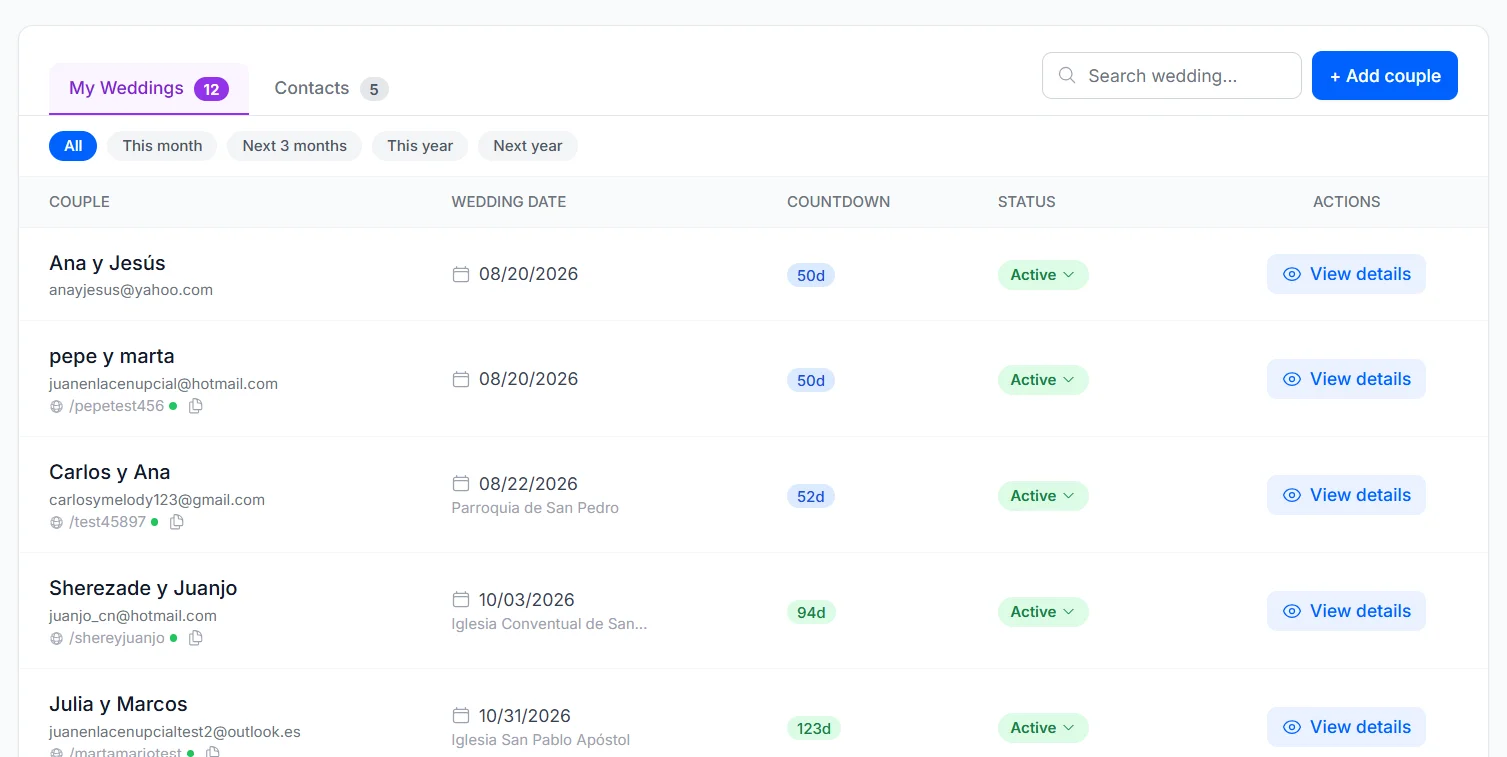
Task: Open Active status dropdown for Ana y Jesús
Action: click(x=1043, y=275)
